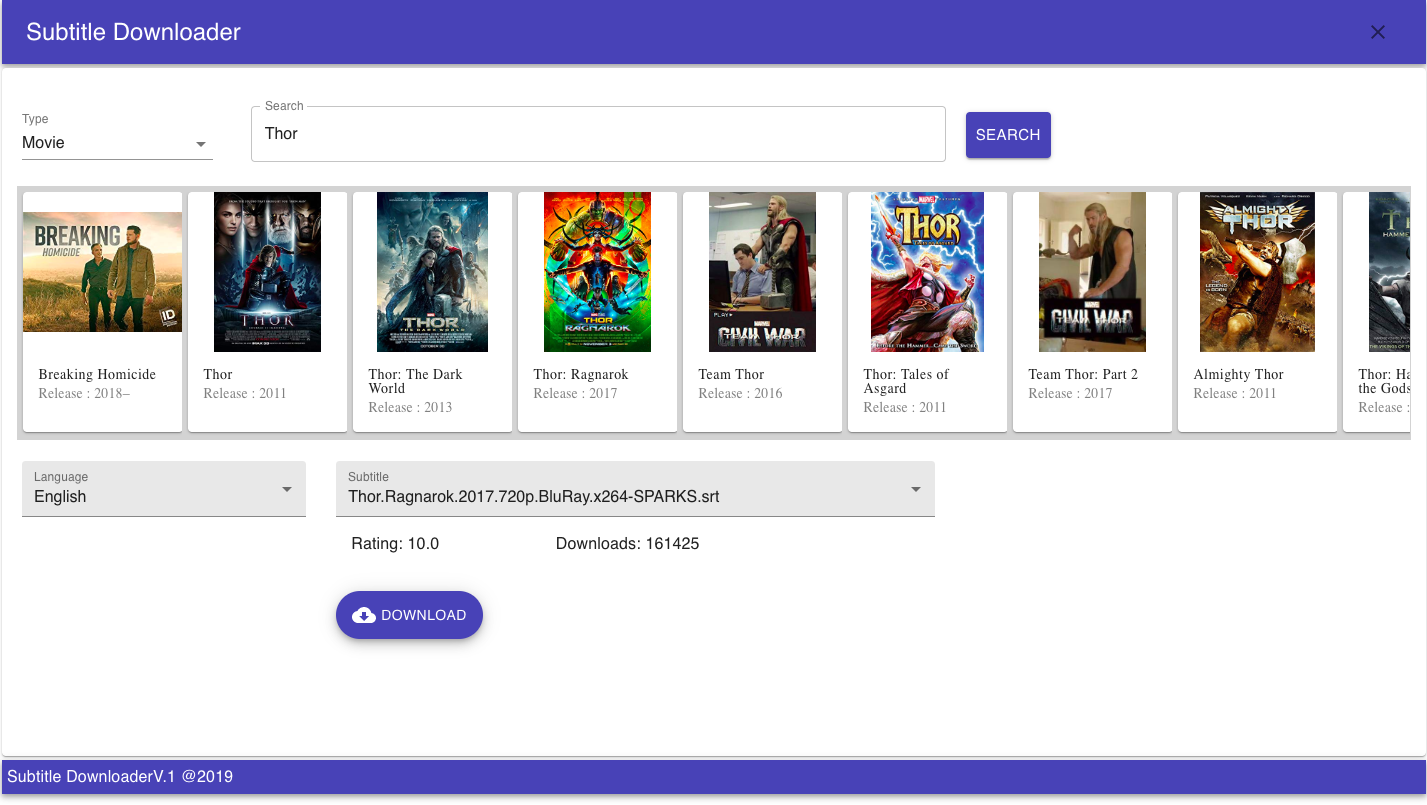Select the Team Thor poster

[x=762, y=271]
